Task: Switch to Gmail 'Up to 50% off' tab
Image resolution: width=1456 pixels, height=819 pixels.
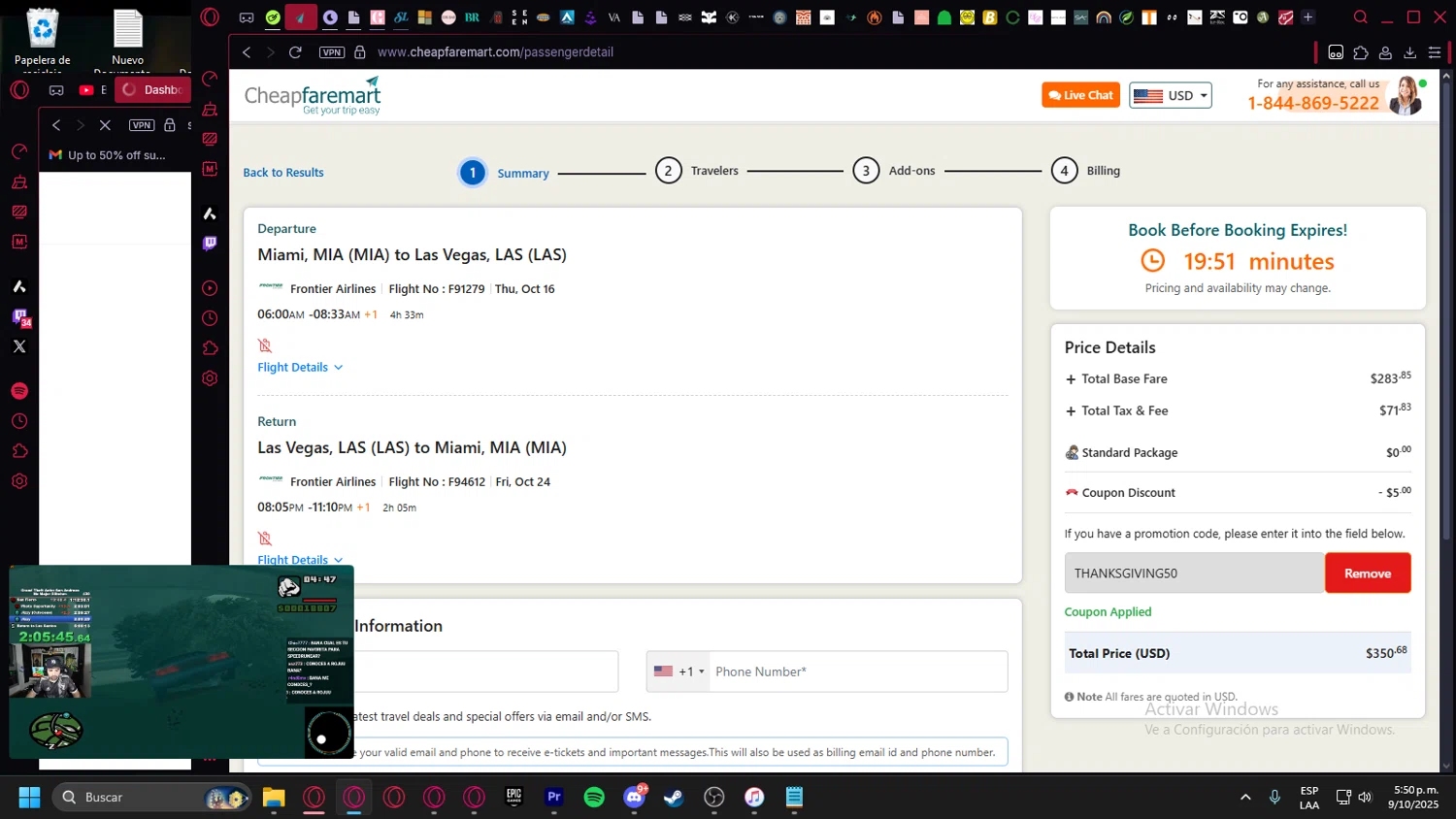Action: coord(108,155)
